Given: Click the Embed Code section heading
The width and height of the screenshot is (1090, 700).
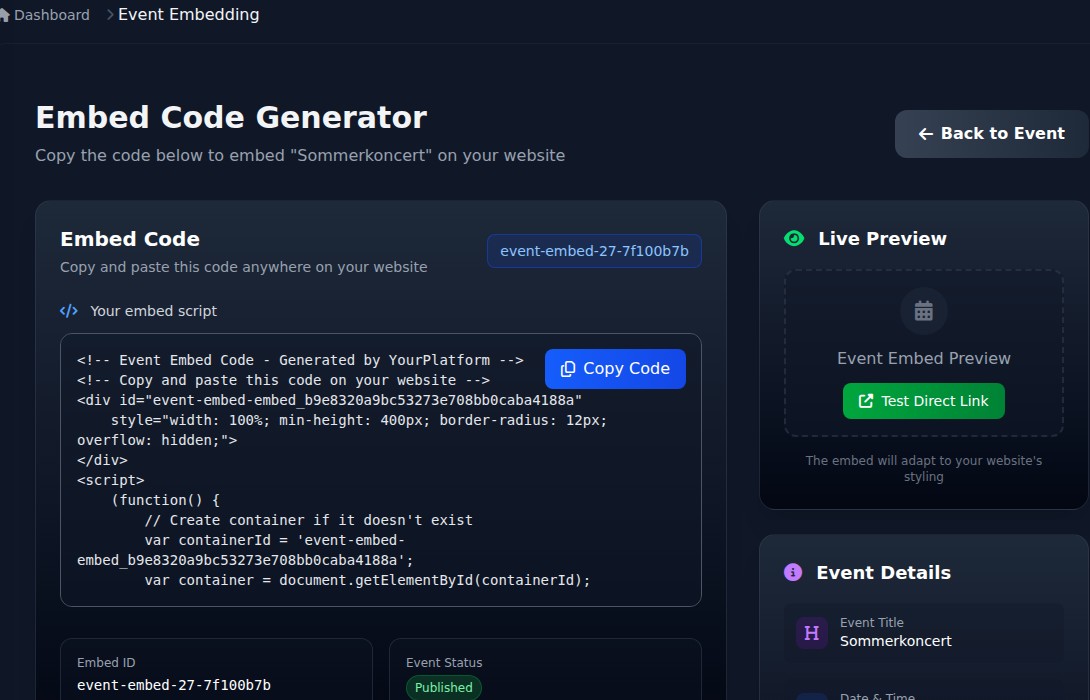Looking at the screenshot, I should click(x=130, y=239).
